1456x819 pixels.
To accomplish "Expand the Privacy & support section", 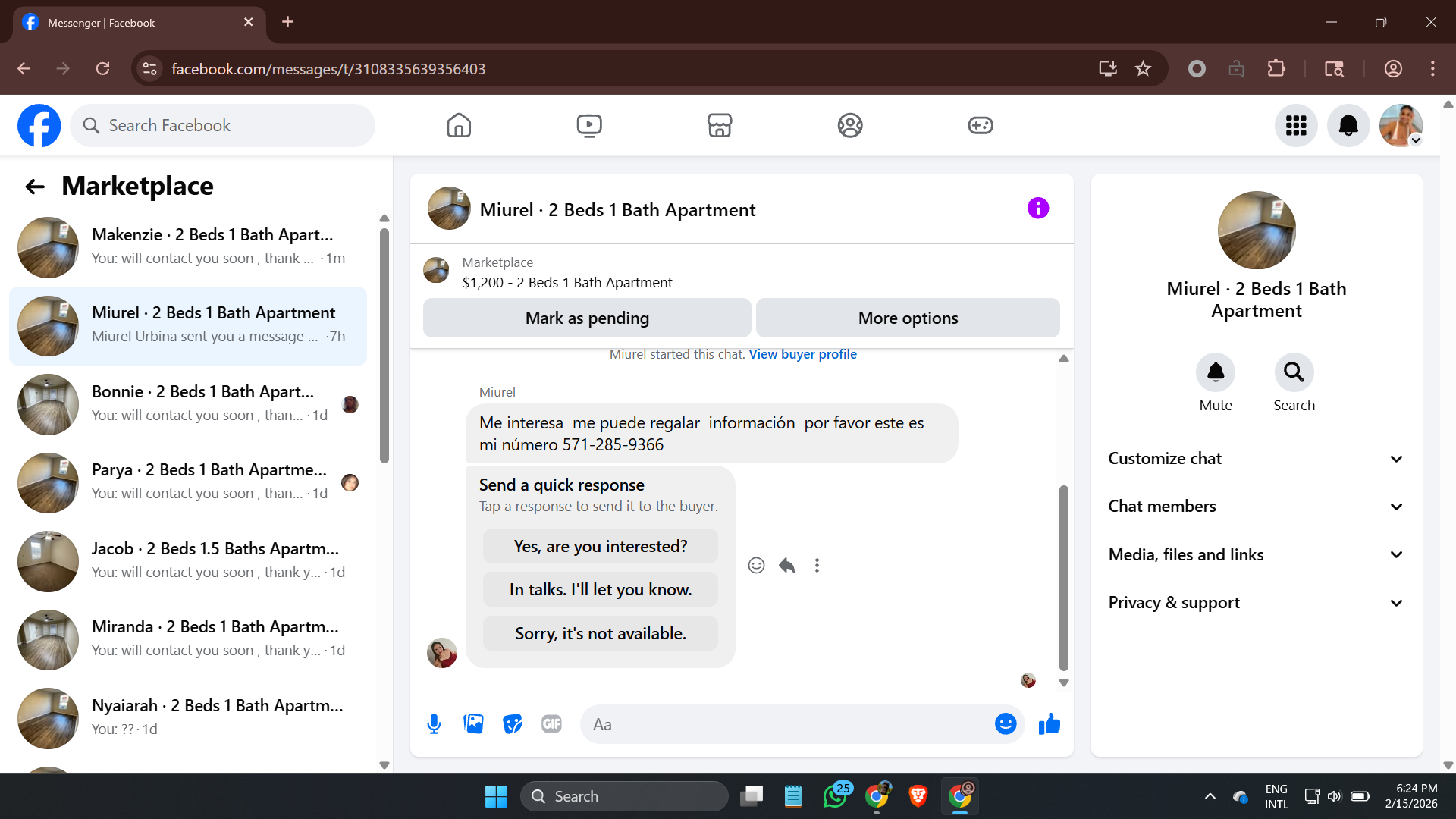I will tap(1257, 603).
